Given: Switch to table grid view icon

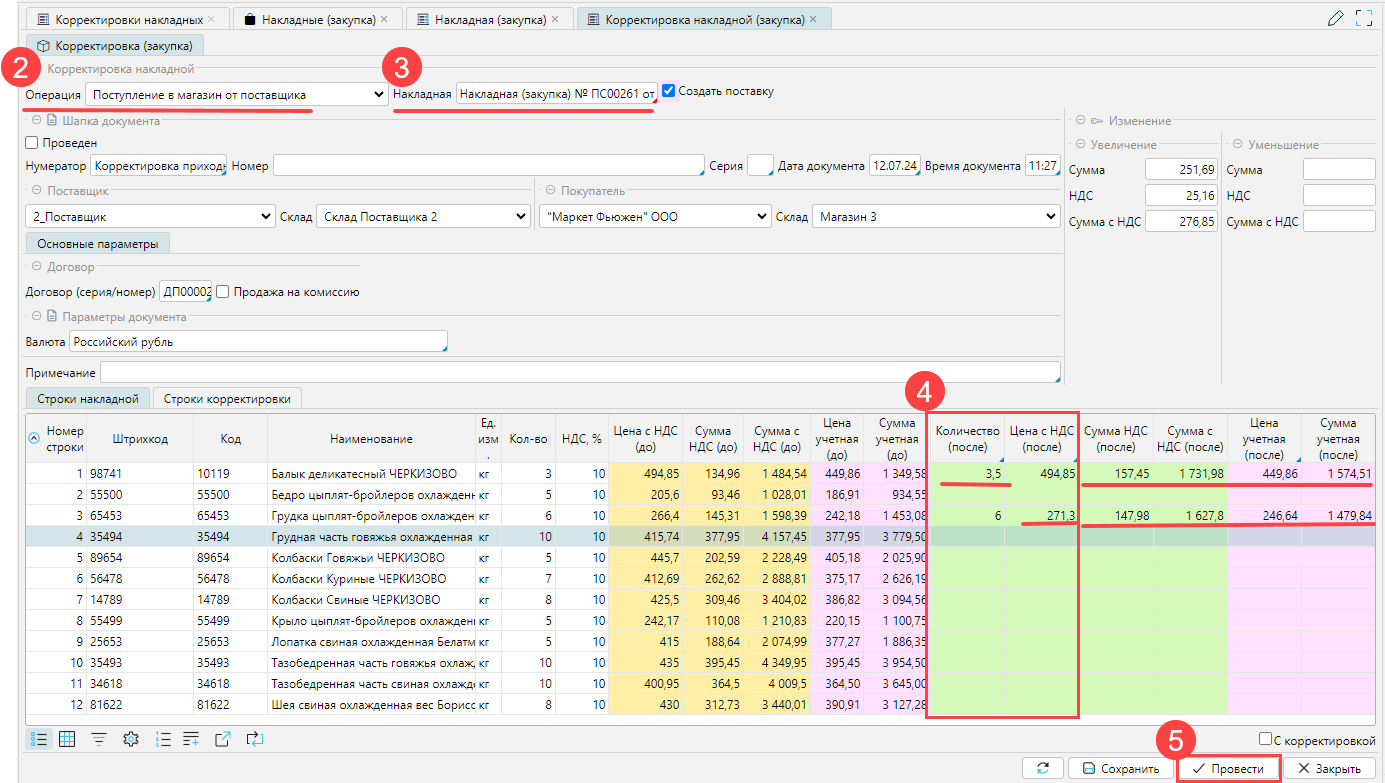Looking at the screenshot, I should [68, 739].
